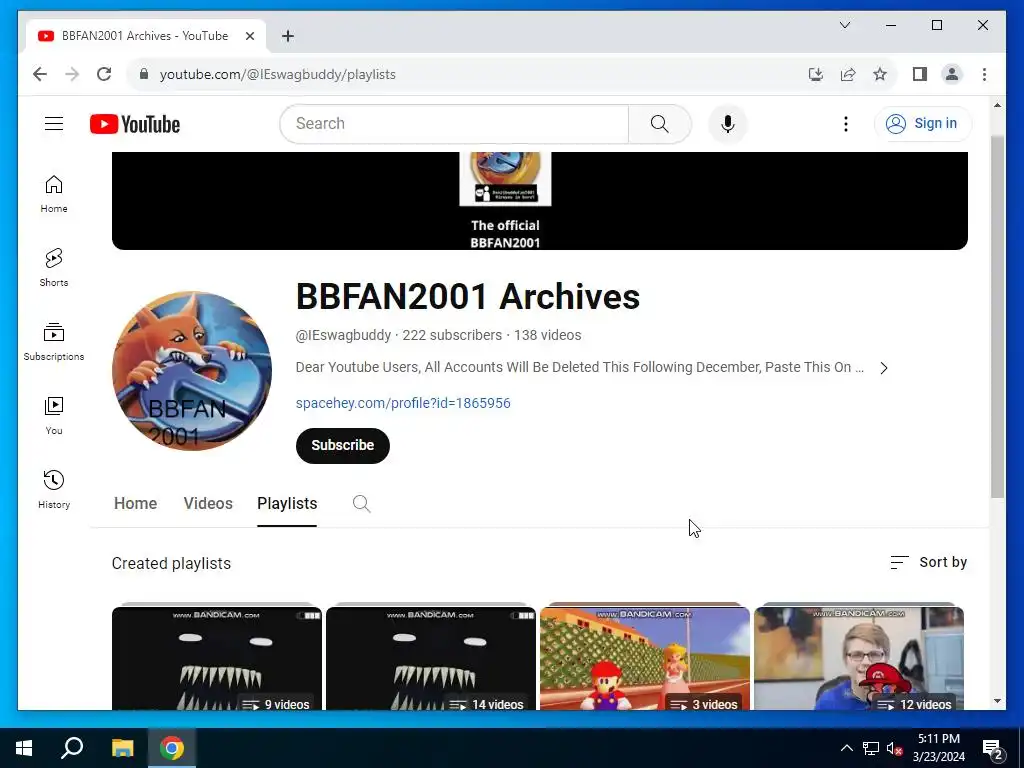Open the 9 videos playlist thumbnail
Screen dimensions: 1024x768
tap(217, 658)
